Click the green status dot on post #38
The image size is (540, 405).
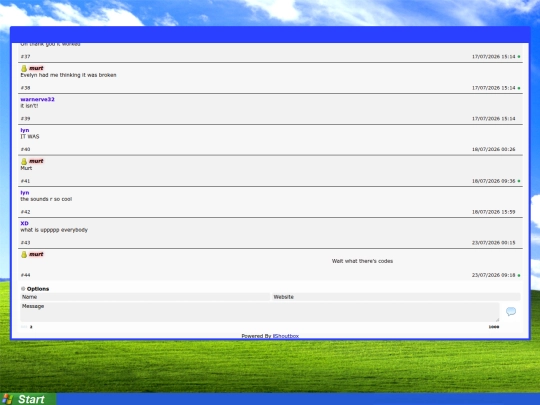[x=519, y=88]
